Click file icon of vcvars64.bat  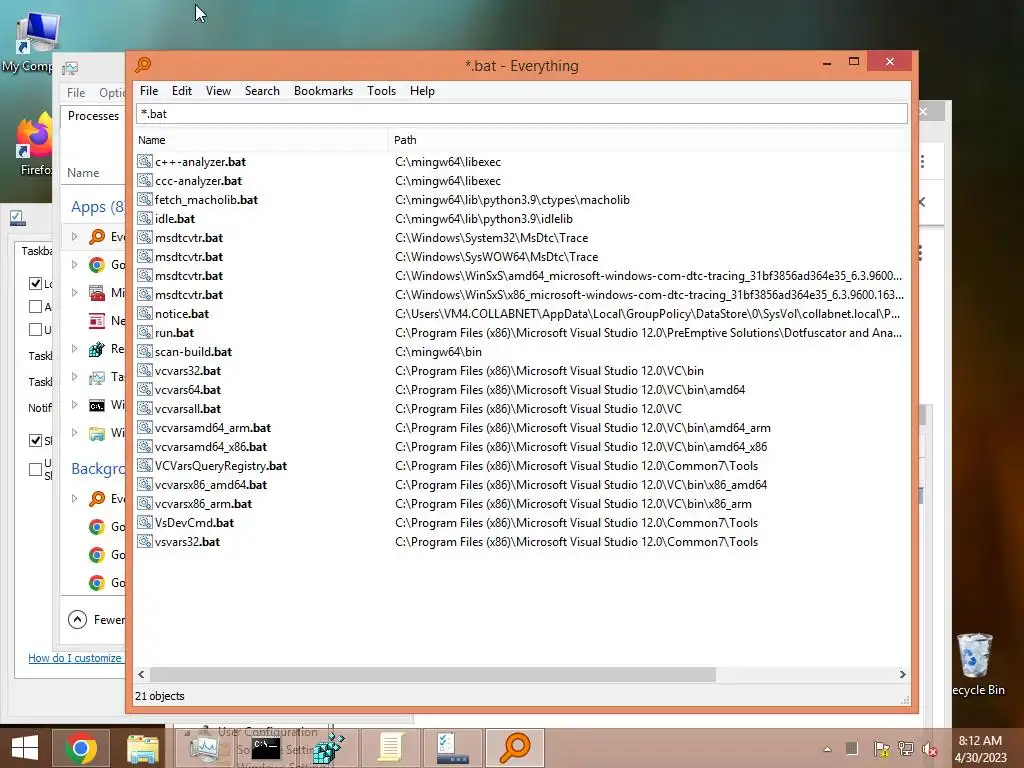tap(145, 389)
